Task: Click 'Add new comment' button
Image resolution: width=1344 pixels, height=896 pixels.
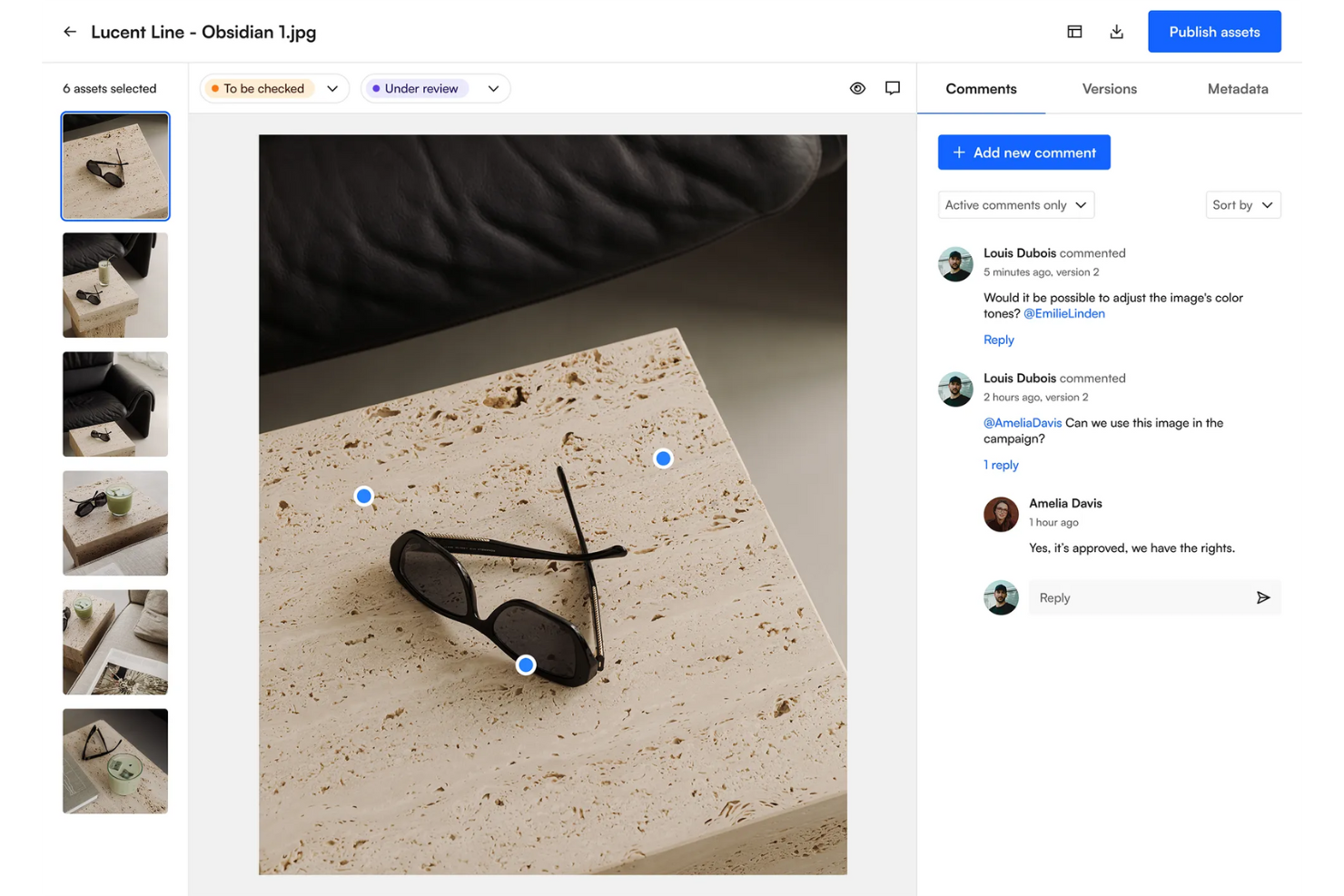Action: tap(1024, 153)
